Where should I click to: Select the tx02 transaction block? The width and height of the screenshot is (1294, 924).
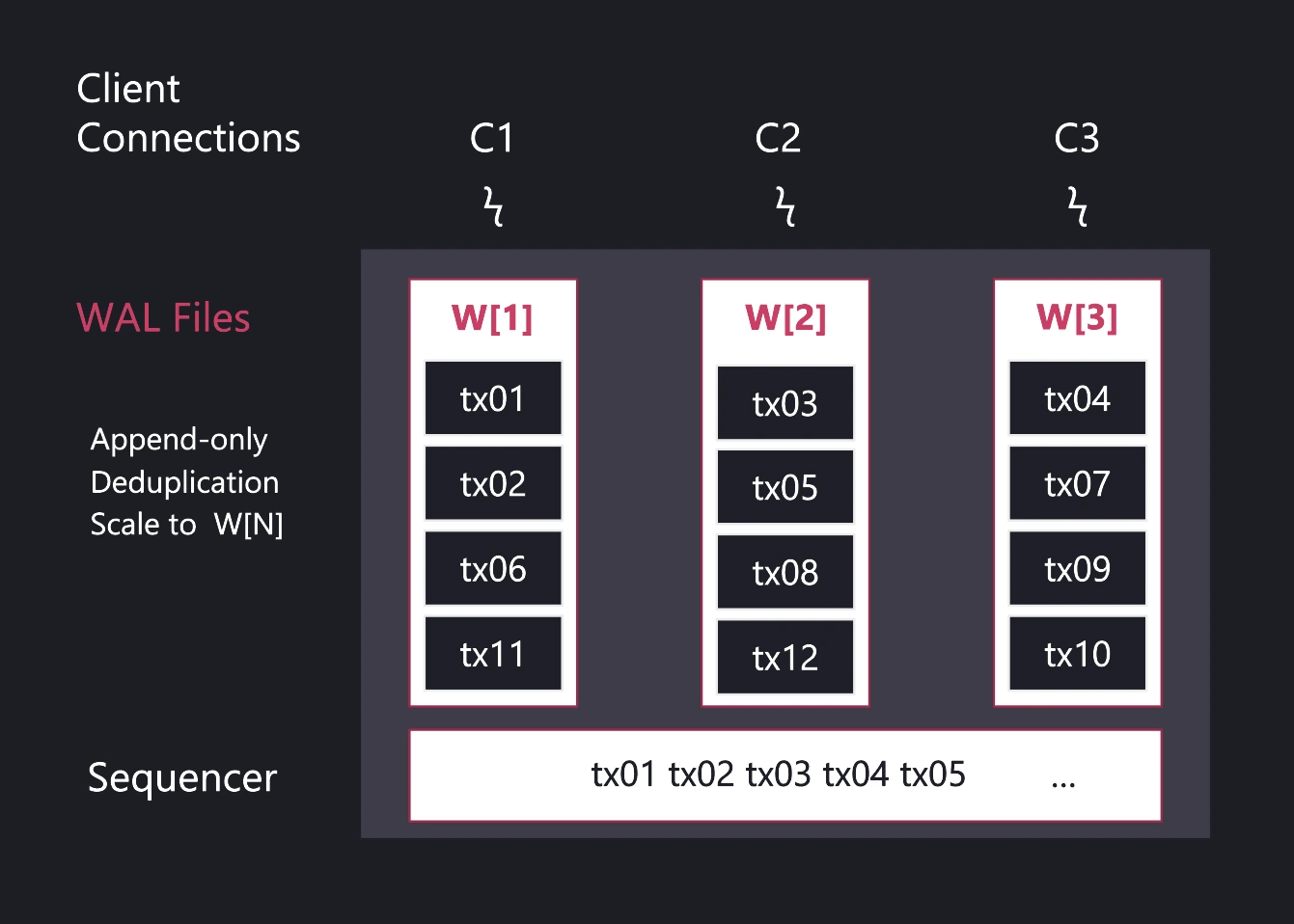[x=493, y=483]
